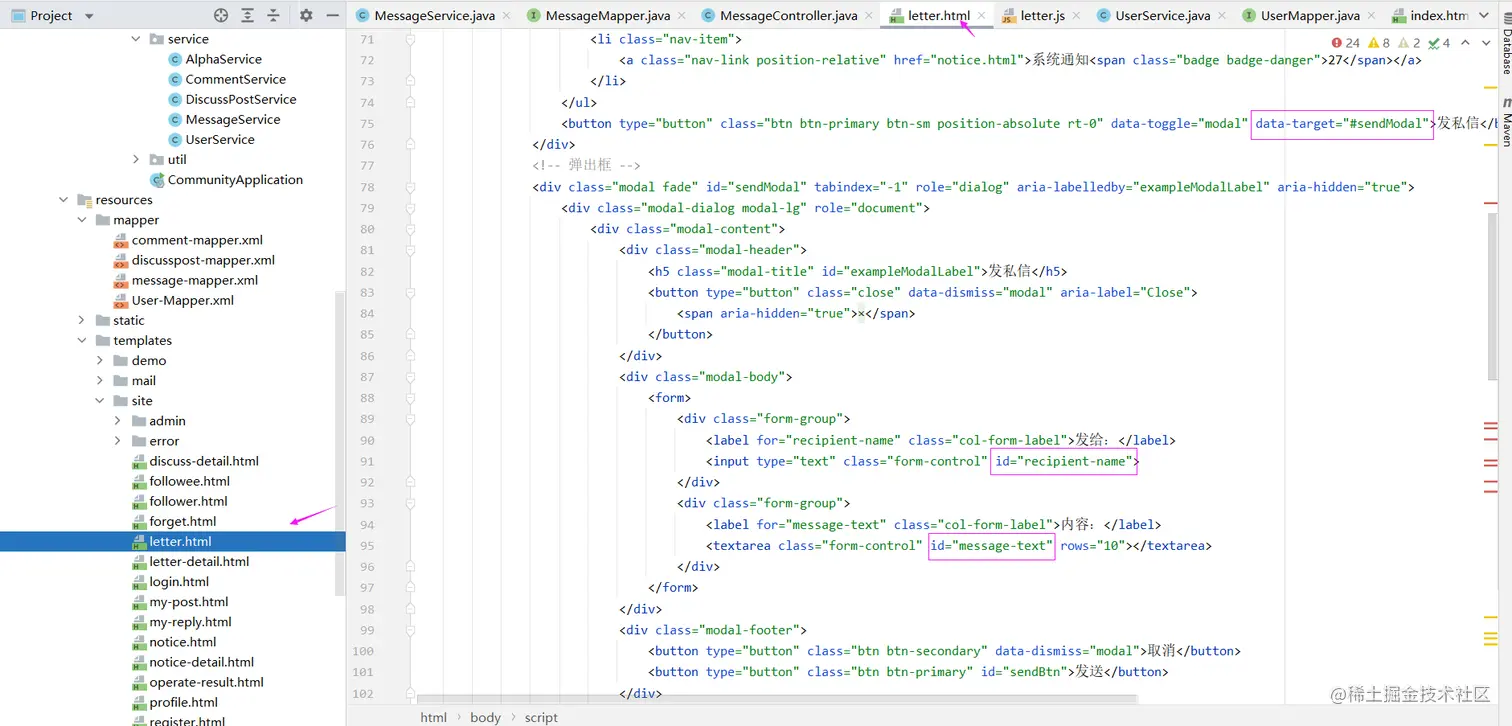Viewport: 1512px width, 726px height.
Task: Collapse the mapper folder
Action: [x=82, y=220]
